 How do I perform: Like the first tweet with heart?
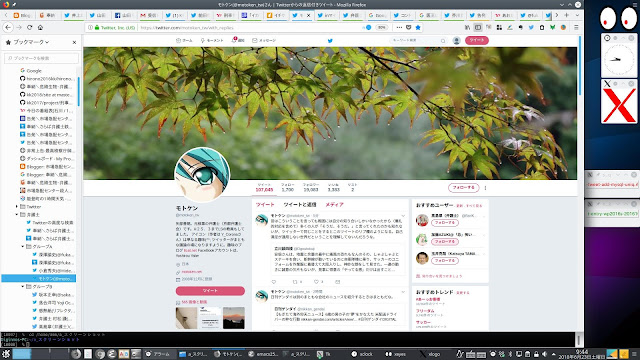tap(316, 282)
